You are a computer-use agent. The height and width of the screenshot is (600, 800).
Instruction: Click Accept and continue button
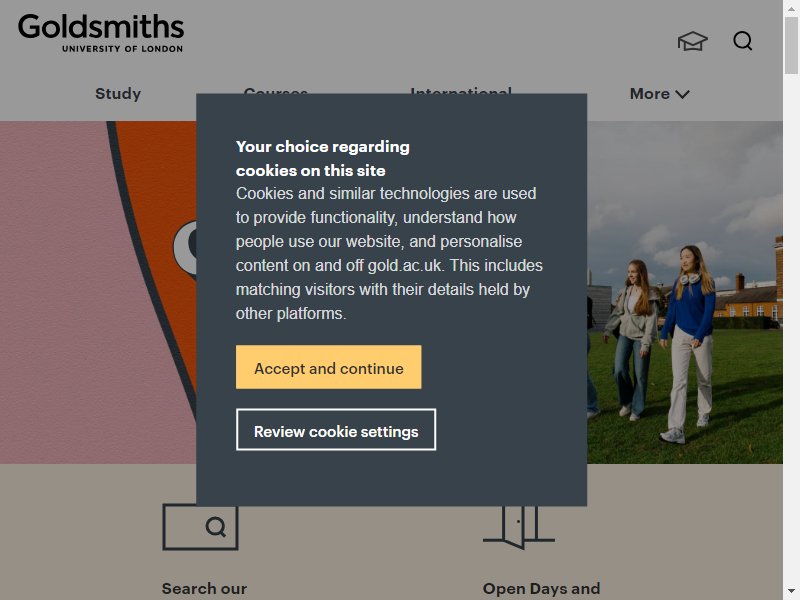(x=329, y=367)
